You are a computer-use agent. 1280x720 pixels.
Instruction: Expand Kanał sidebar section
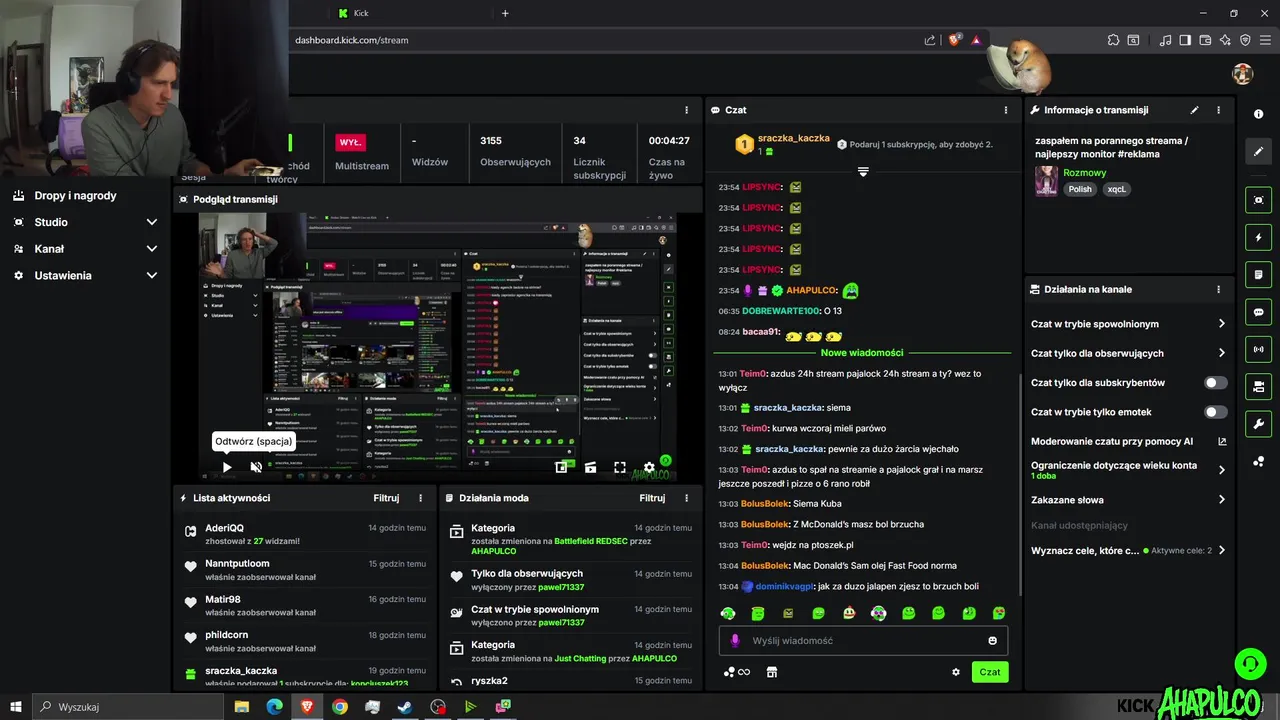point(85,249)
